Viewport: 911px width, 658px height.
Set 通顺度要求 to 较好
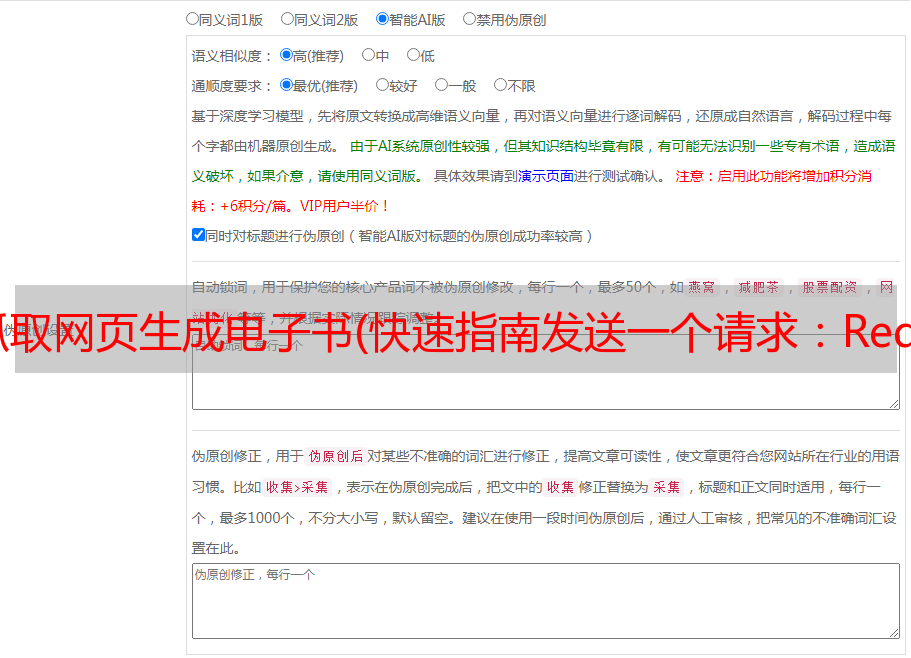(382, 86)
